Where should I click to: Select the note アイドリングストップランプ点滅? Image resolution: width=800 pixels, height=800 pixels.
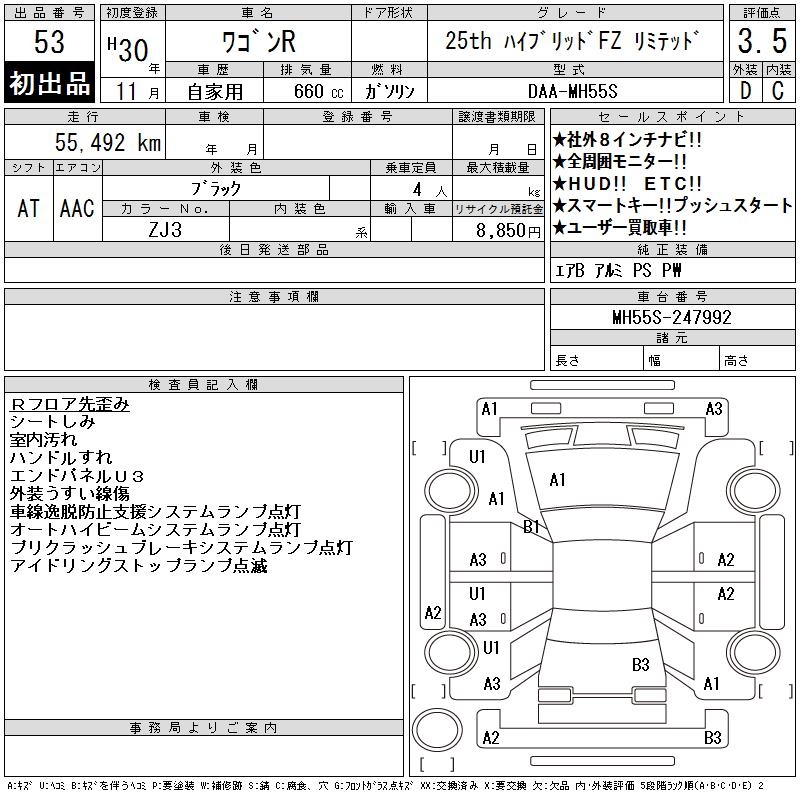coord(139,565)
